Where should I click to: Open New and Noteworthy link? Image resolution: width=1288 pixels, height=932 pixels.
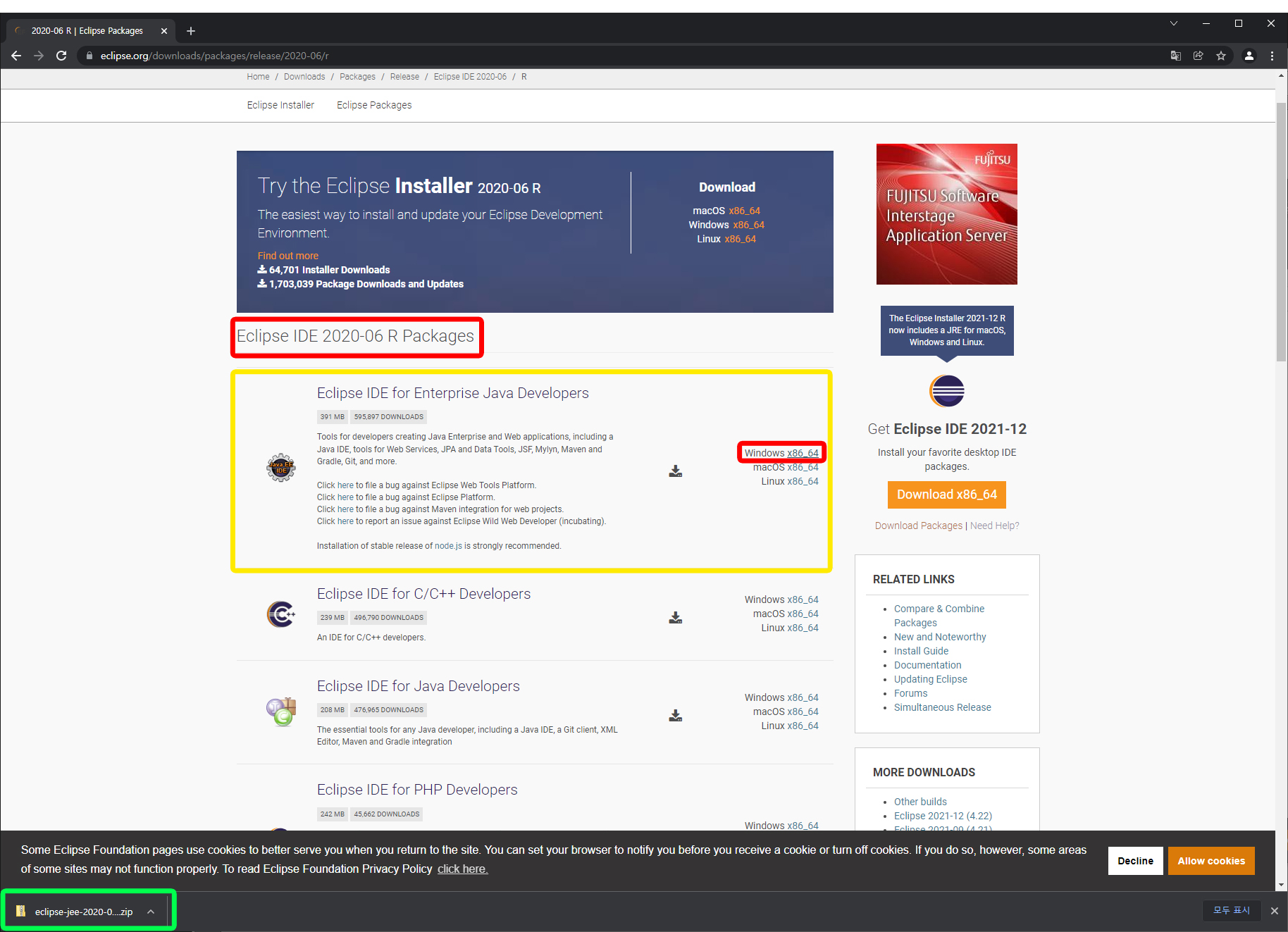(x=940, y=637)
